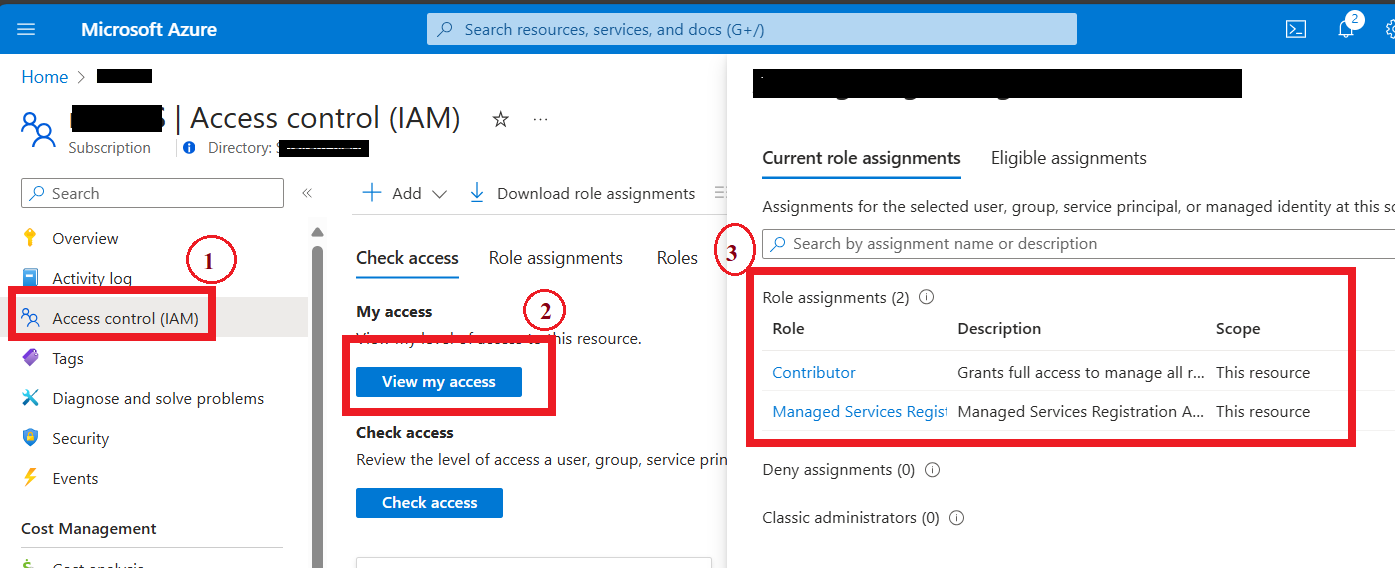
Task: Open the Managed Services Registration role link
Action: [x=859, y=411]
